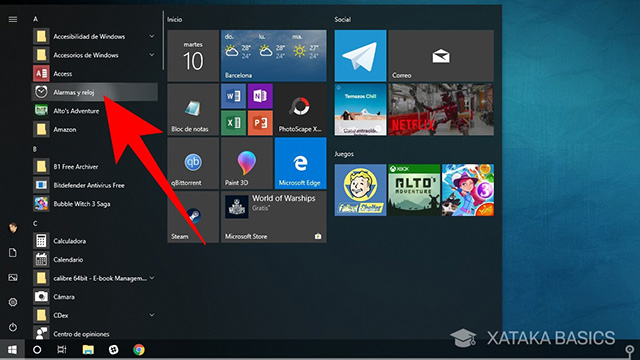Launch Cámara app

click(95, 297)
